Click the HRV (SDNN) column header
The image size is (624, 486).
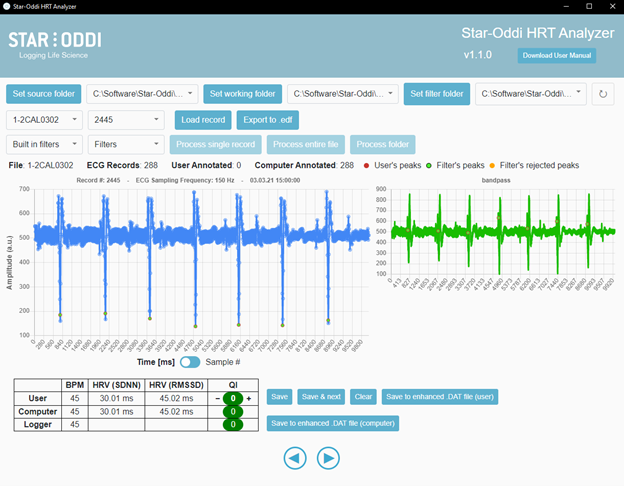pos(117,385)
